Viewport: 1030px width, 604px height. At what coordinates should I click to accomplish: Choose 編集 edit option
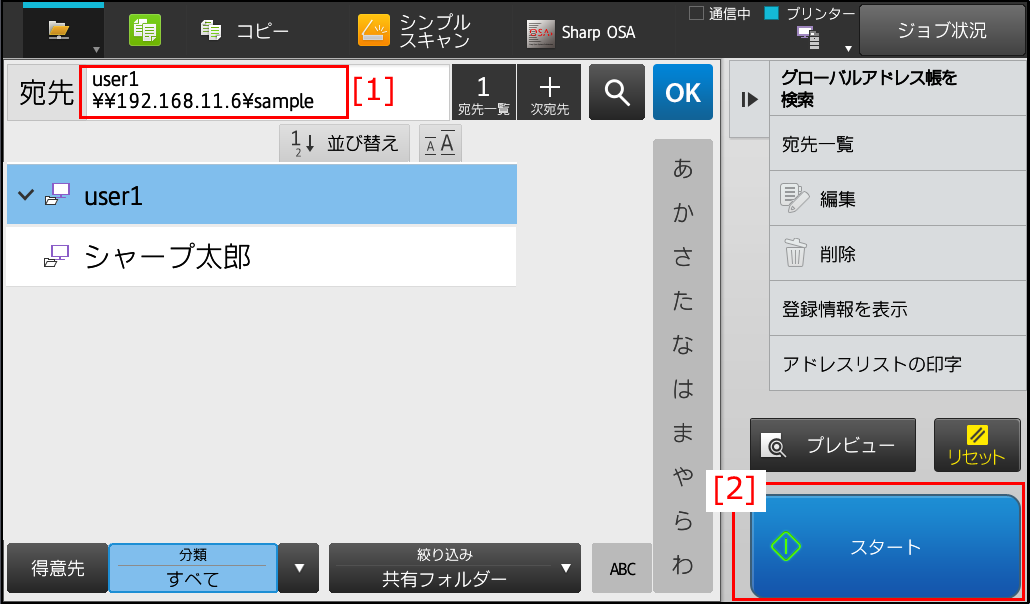point(897,198)
